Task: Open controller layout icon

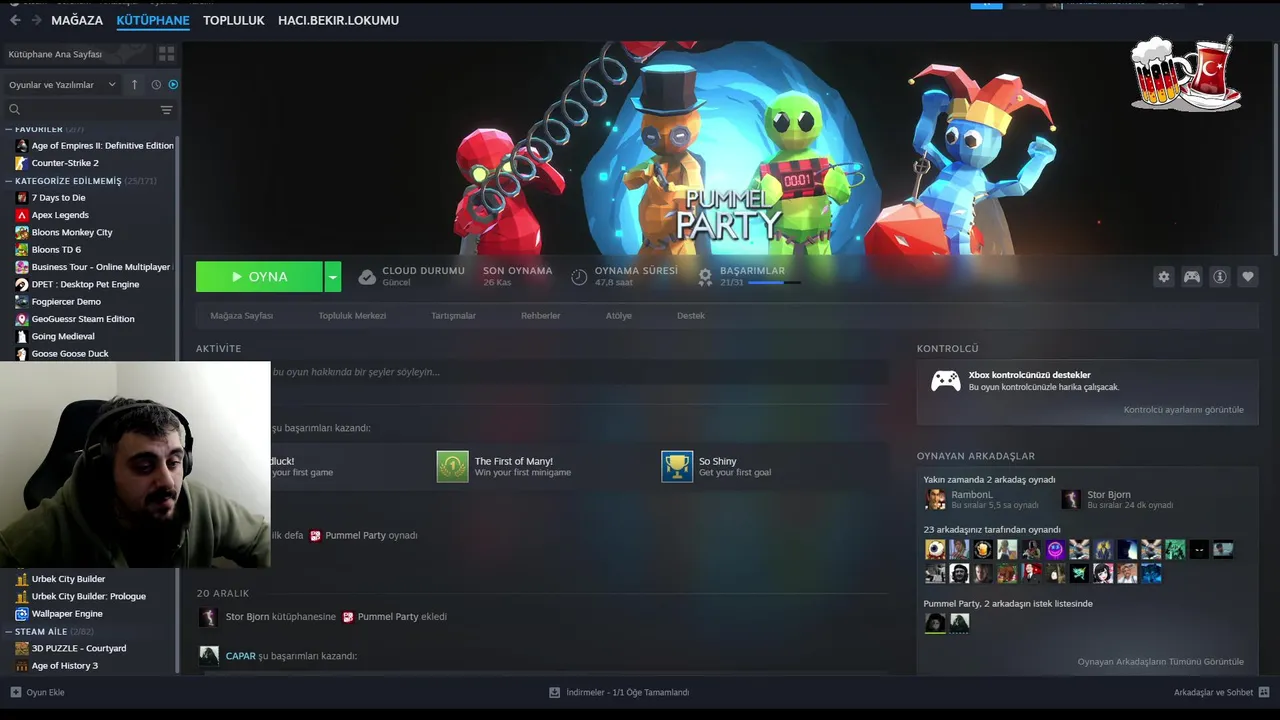Action: coord(1192,277)
